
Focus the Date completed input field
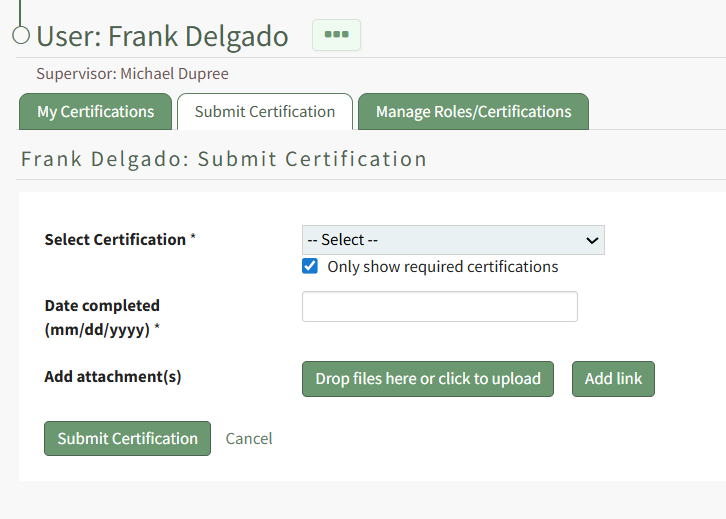click(x=439, y=307)
